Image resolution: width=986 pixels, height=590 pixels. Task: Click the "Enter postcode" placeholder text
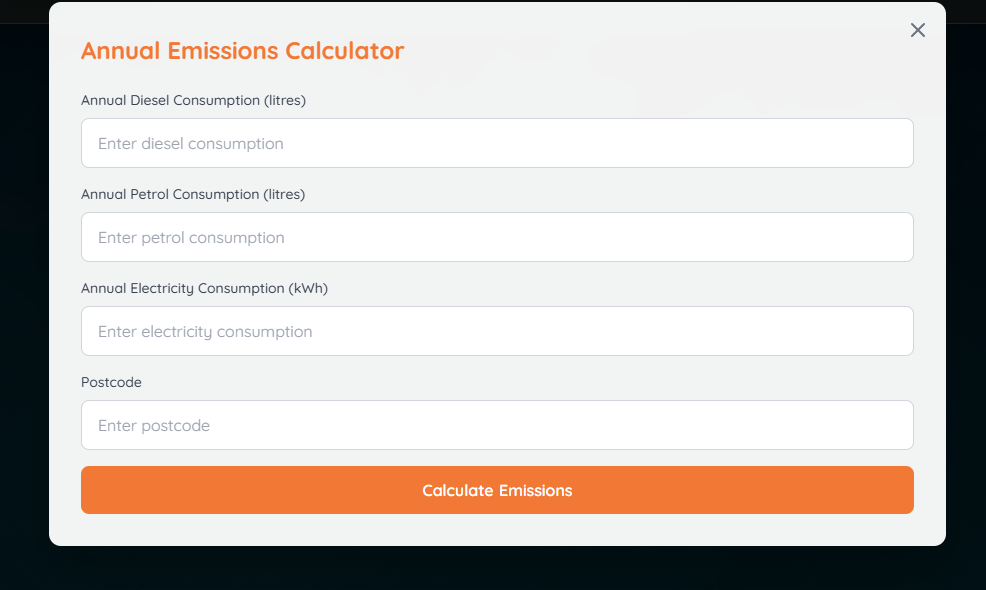154,426
